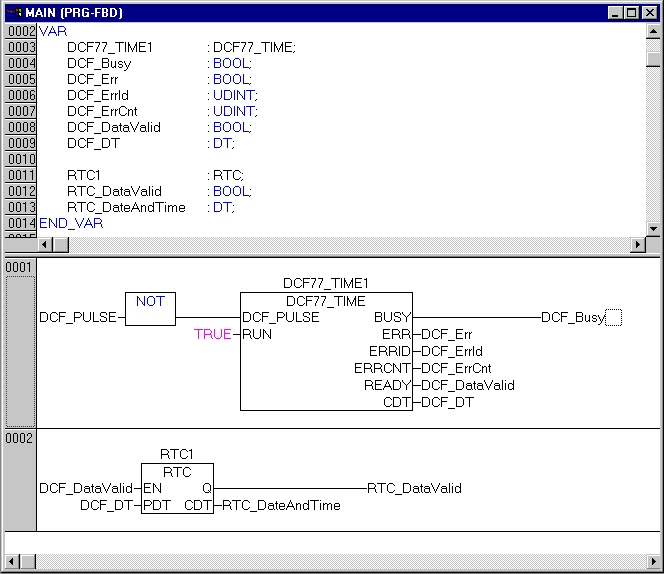Click FBD pane scroll left arrow
This screenshot has height=574, width=664.
pyautogui.click(x=12, y=562)
